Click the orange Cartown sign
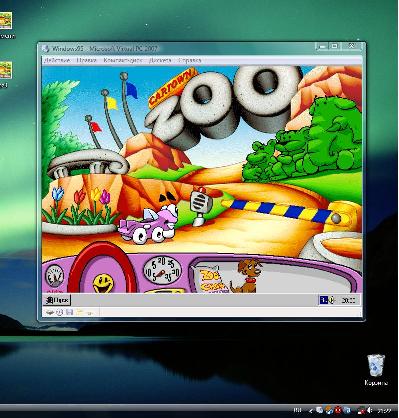The height and width of the screenshot is (418, 399). click(x=172, y=87)
